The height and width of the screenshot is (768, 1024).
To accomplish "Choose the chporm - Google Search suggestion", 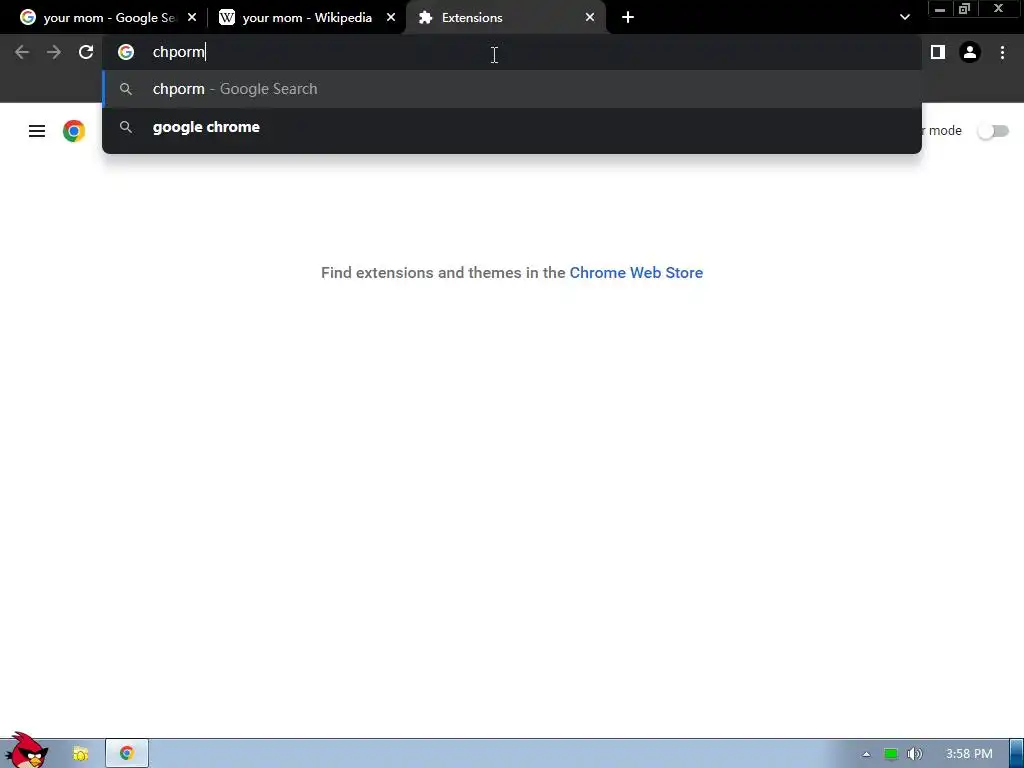I will point(512,89).
